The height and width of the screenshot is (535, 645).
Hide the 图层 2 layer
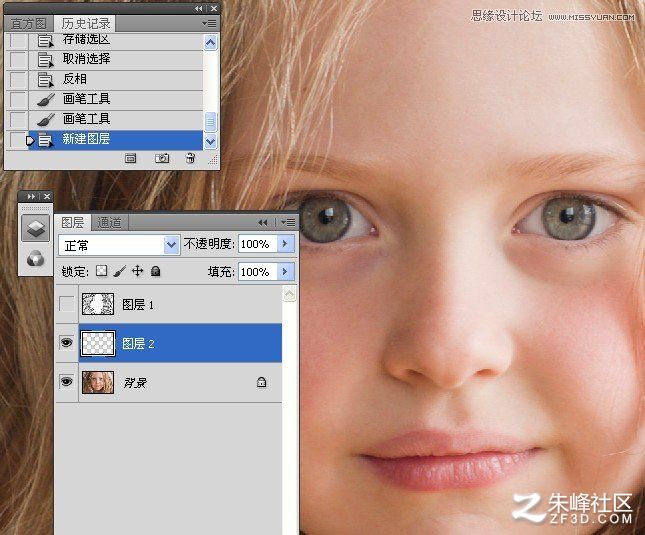(x=67, y=343)
